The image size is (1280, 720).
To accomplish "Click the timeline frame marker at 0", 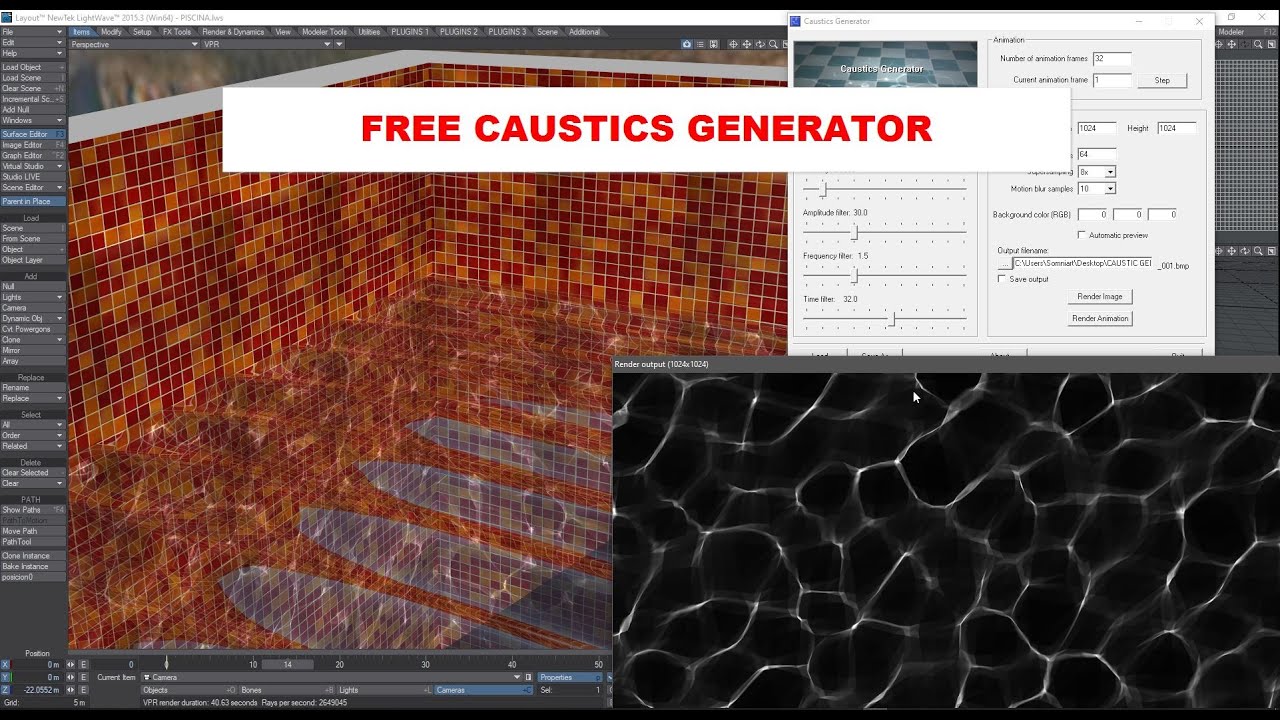I will pyautogui.click(x=166, y=663).
